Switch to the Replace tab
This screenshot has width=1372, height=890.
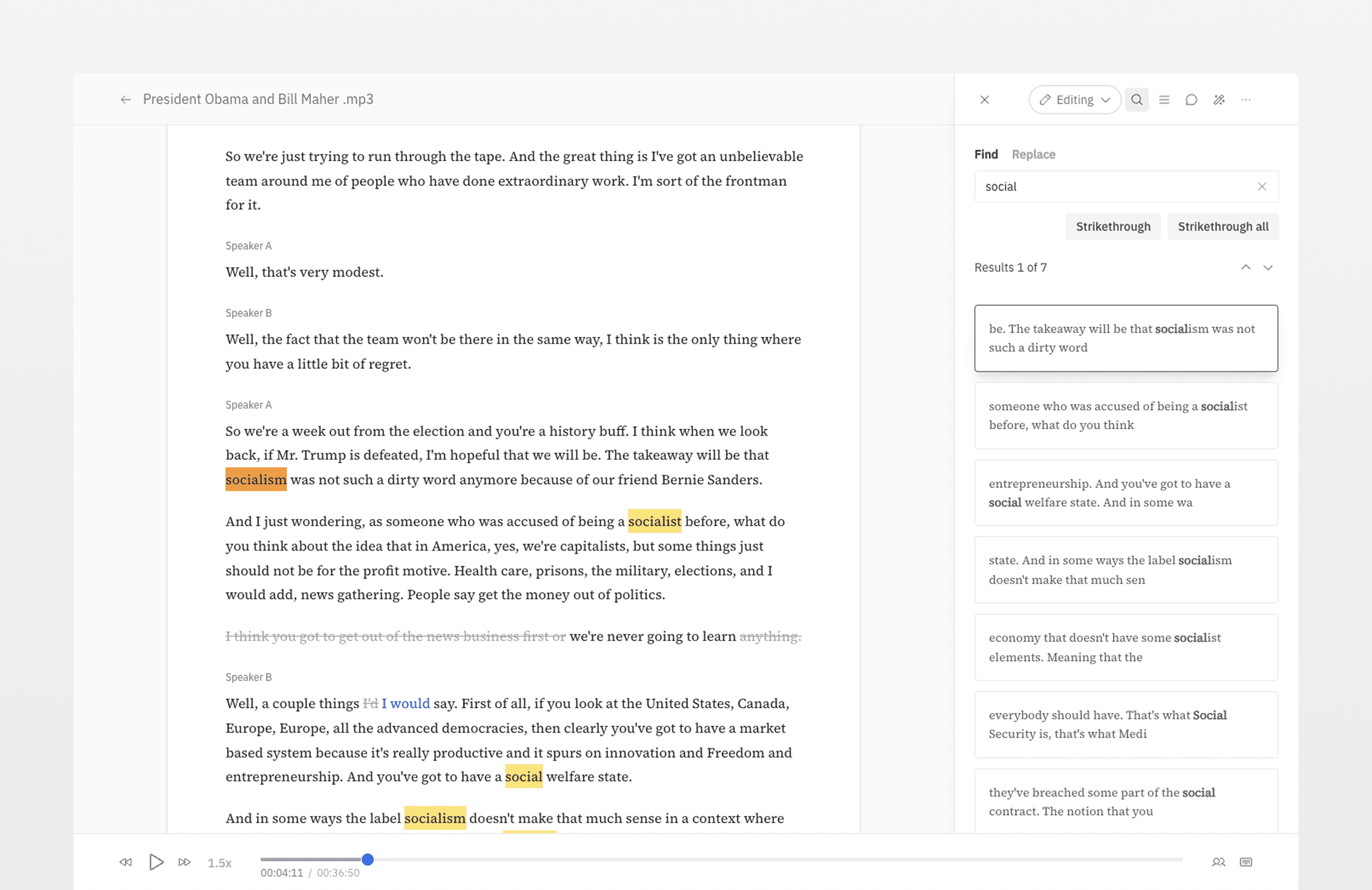click(x=1033, y=155)
